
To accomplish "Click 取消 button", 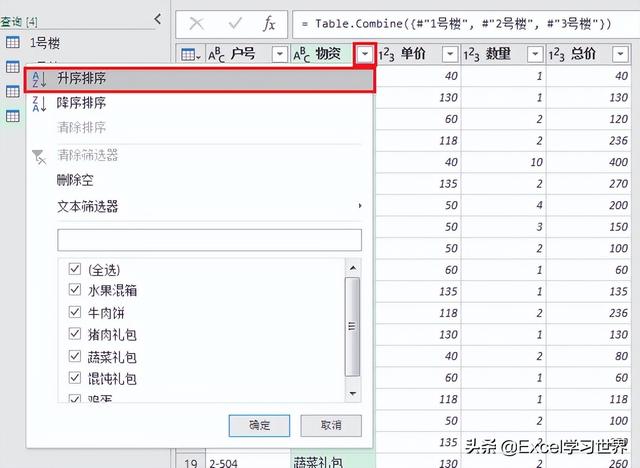I will [331, 426].
